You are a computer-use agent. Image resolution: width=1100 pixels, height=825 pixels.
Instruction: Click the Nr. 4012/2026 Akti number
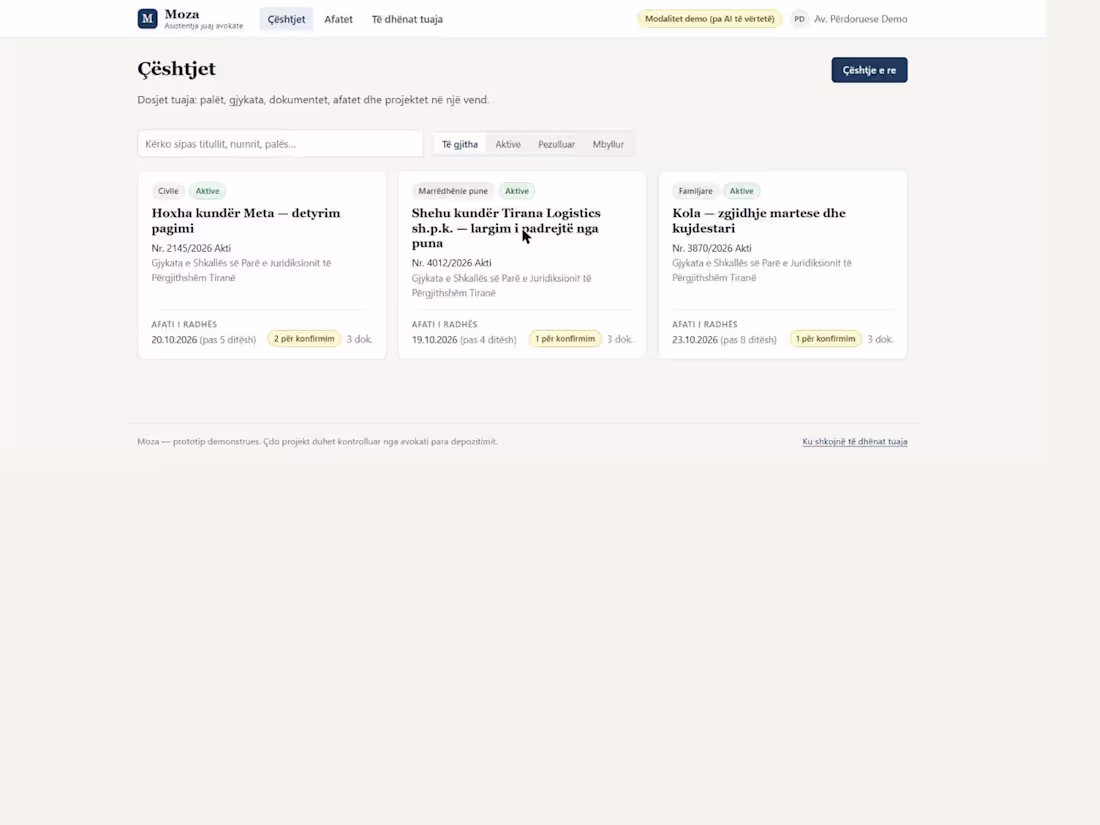451,263
